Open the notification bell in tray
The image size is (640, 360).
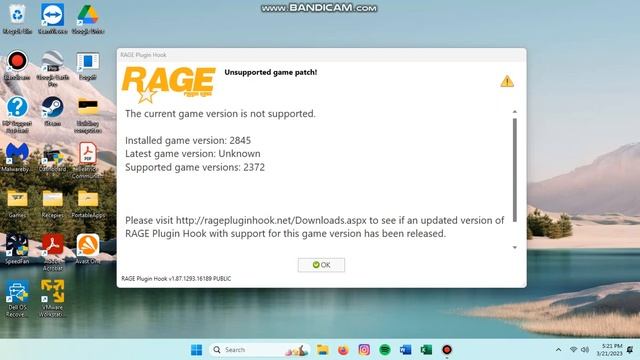tap(631, 350)
